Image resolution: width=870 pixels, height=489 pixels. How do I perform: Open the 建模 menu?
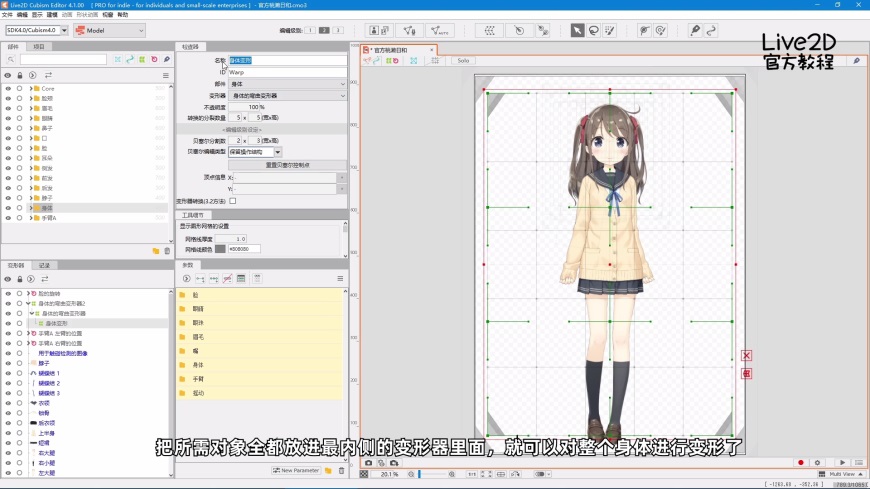point(52,15)
